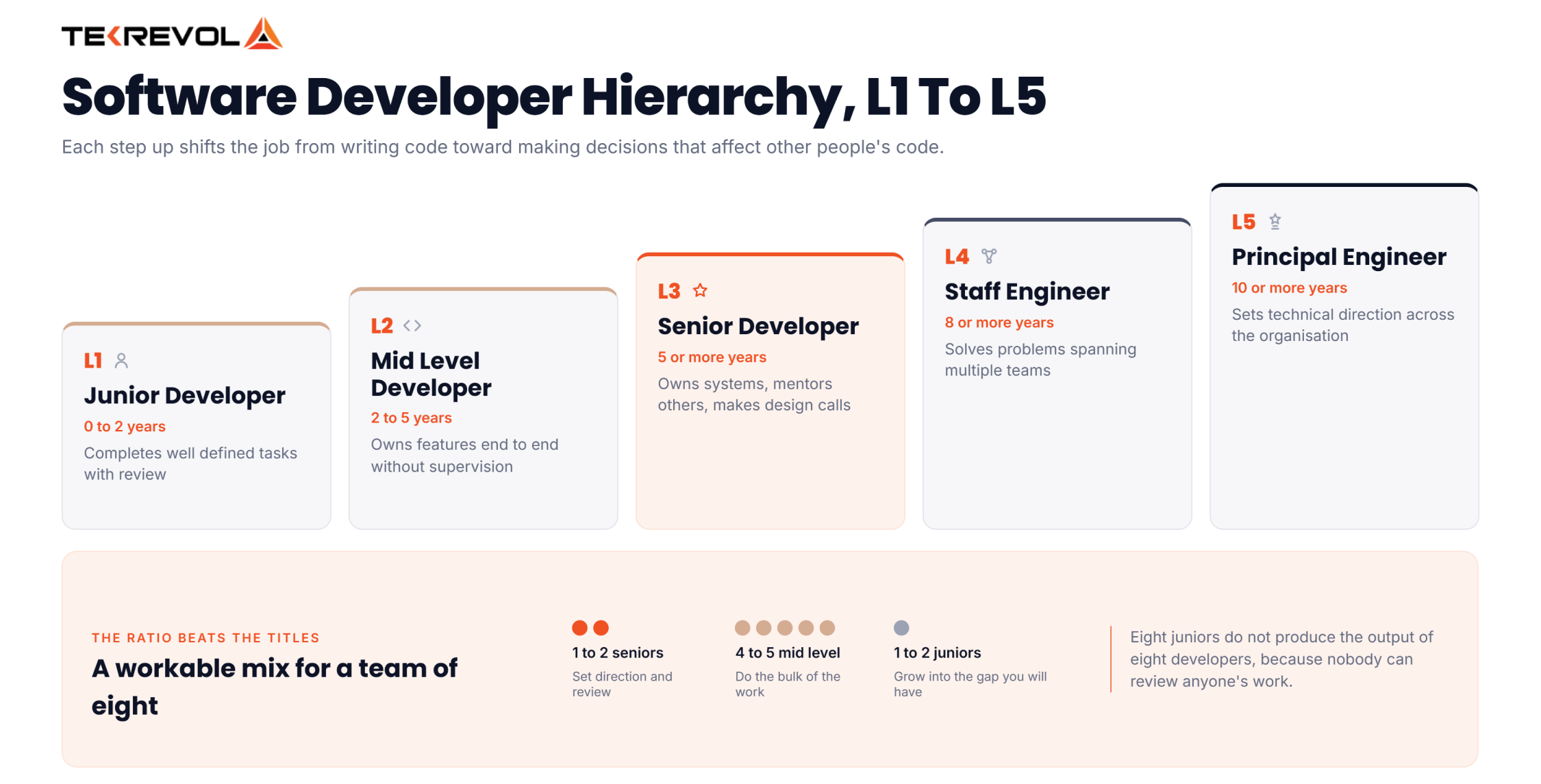Viewport: 1541px width, 784px height.
Task: Click the star icon beside L3
Action: click(x=700, y=290)
